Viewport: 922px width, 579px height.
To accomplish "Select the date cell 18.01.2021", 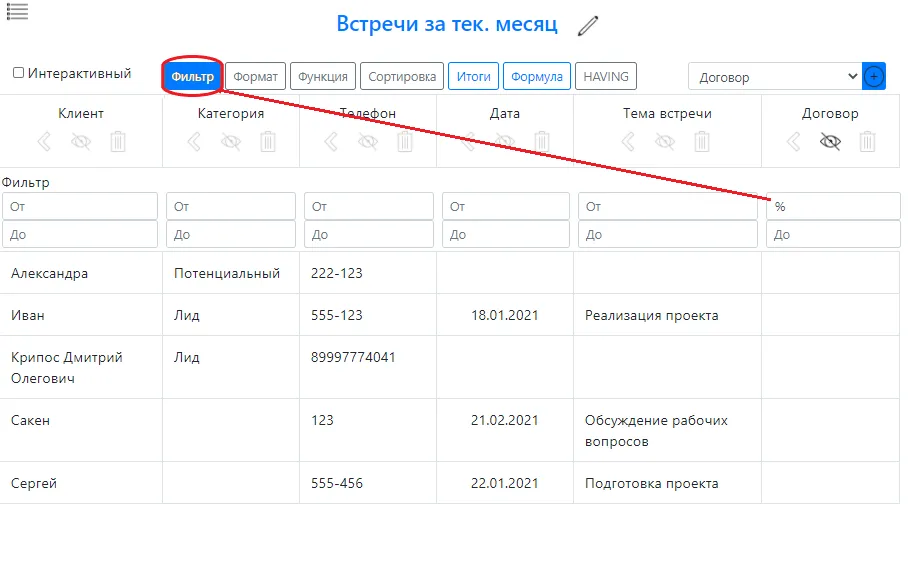I will 505,315.
